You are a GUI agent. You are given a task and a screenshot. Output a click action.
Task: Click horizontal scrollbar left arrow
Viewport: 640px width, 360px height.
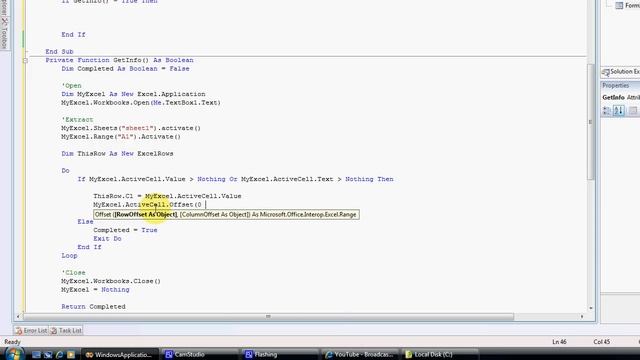point(18,316)
